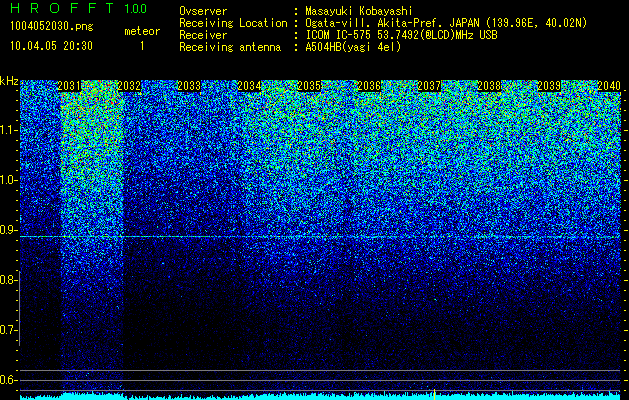
Task: Click the HROFFT program title
Action: (x=62, y=8)
